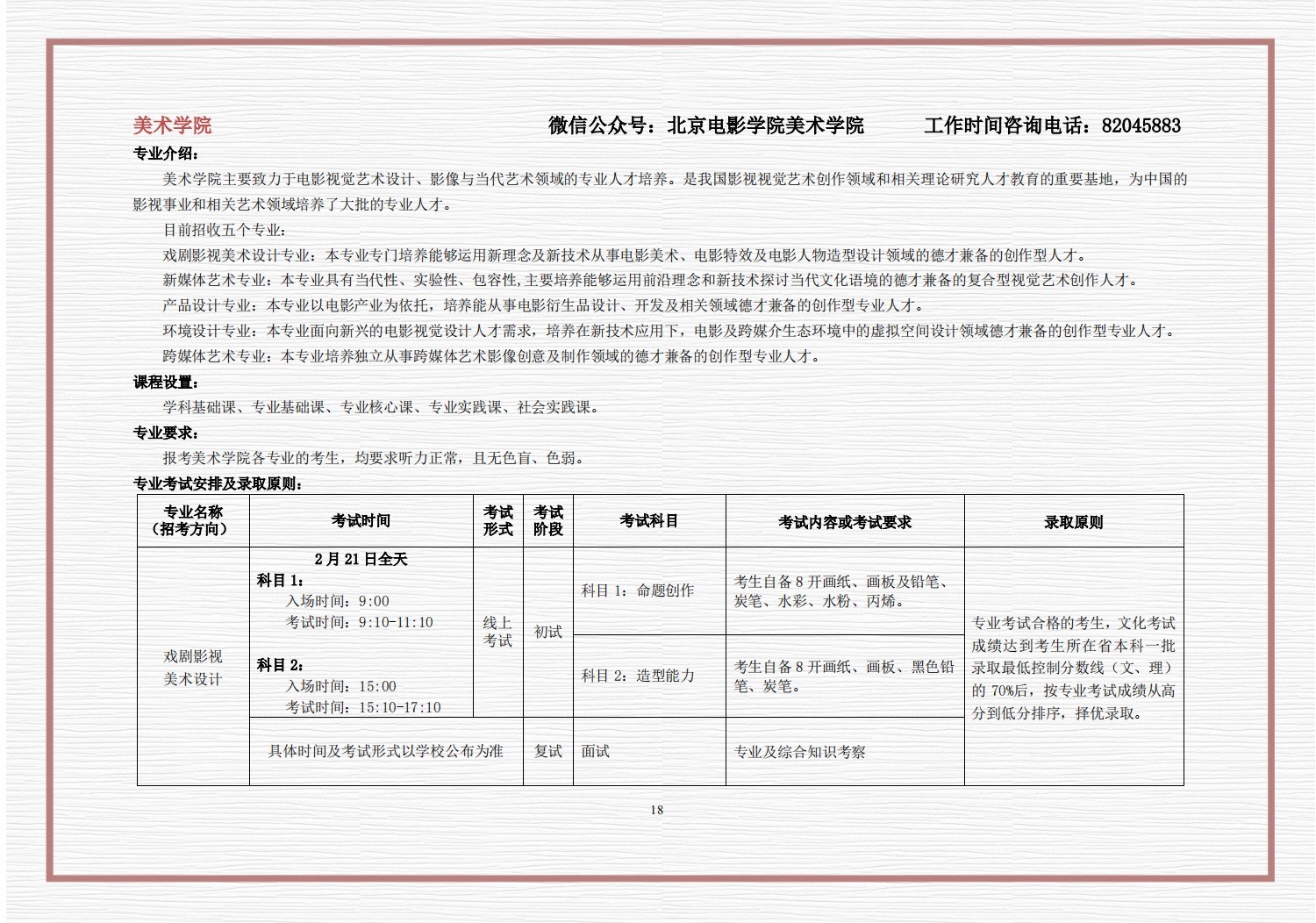Click the 复试 exam stage cell

coord(547,751)
